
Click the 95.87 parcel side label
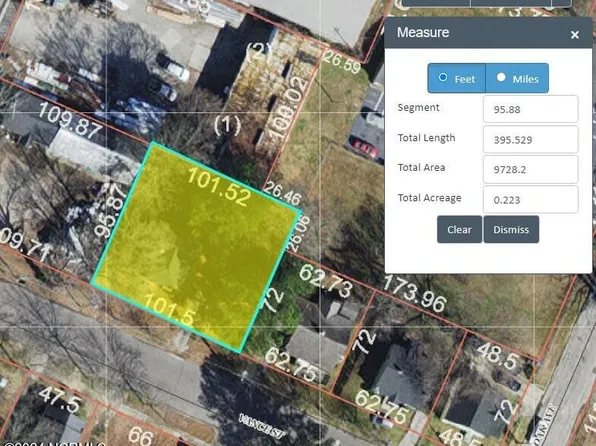(110, 211)
